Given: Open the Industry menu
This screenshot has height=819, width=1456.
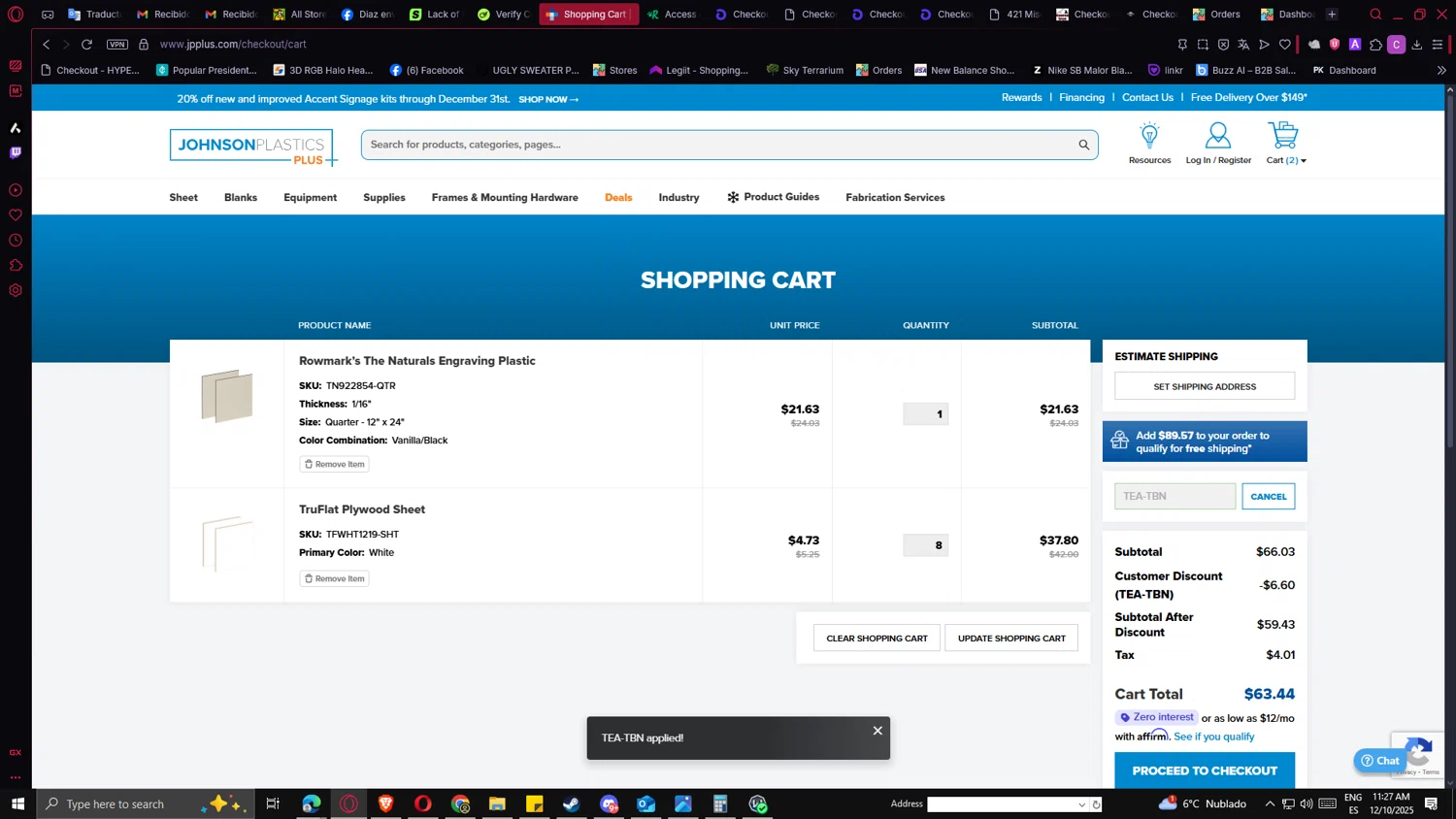Looking at the screenshot, I should coord(678,198).
